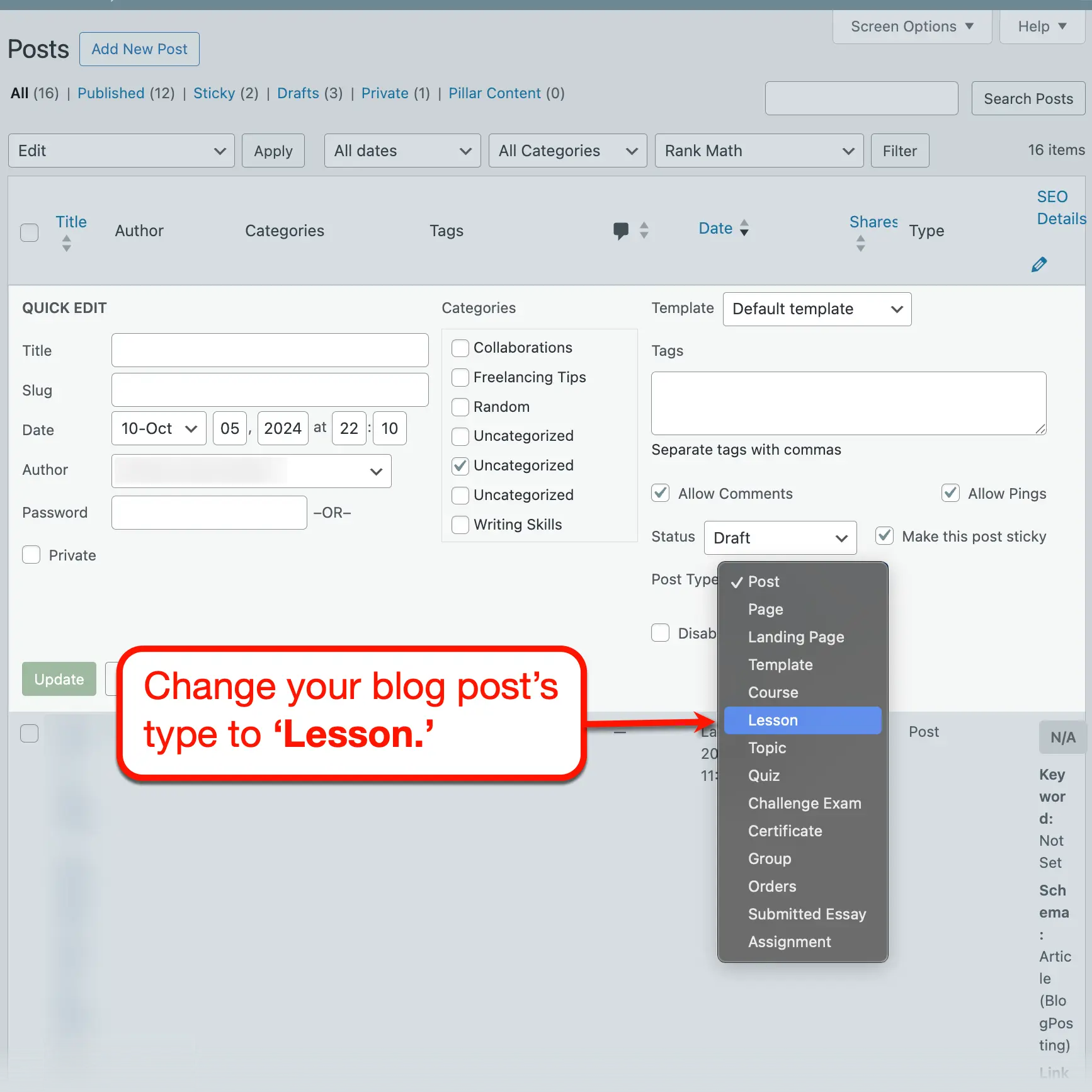Disable the Allow Comments checkbox

coord(660,493)
